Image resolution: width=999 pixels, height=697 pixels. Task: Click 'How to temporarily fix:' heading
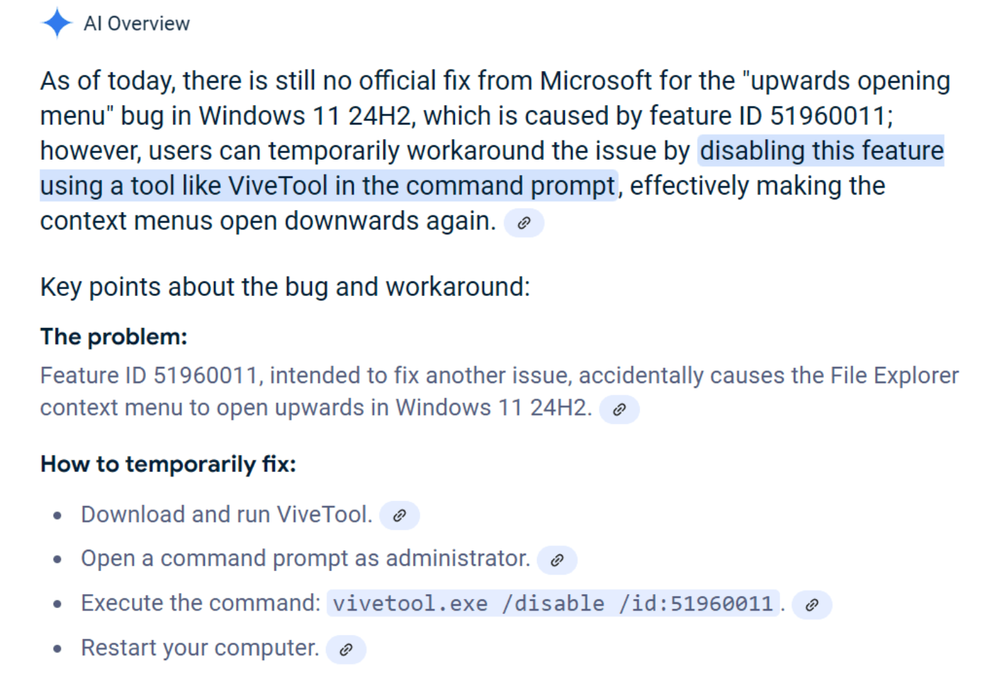click(168, 465)
